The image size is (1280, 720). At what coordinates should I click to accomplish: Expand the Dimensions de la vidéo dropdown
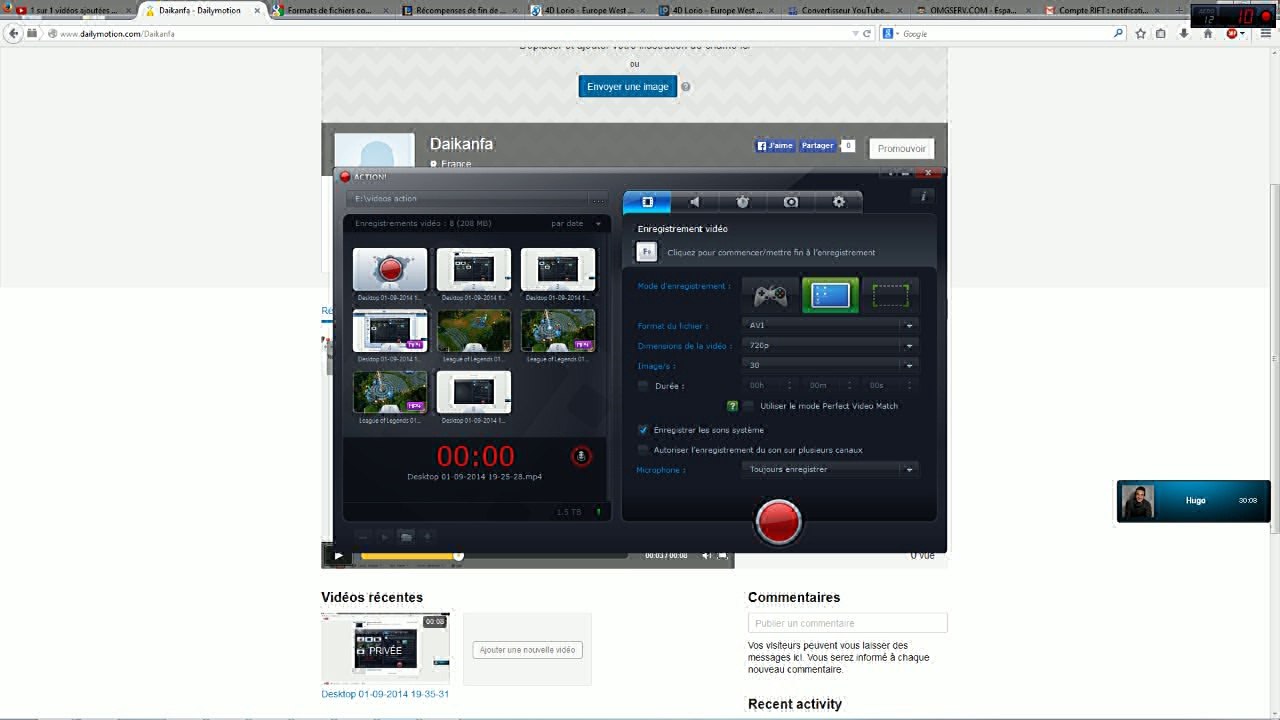[x=829, y=345]
